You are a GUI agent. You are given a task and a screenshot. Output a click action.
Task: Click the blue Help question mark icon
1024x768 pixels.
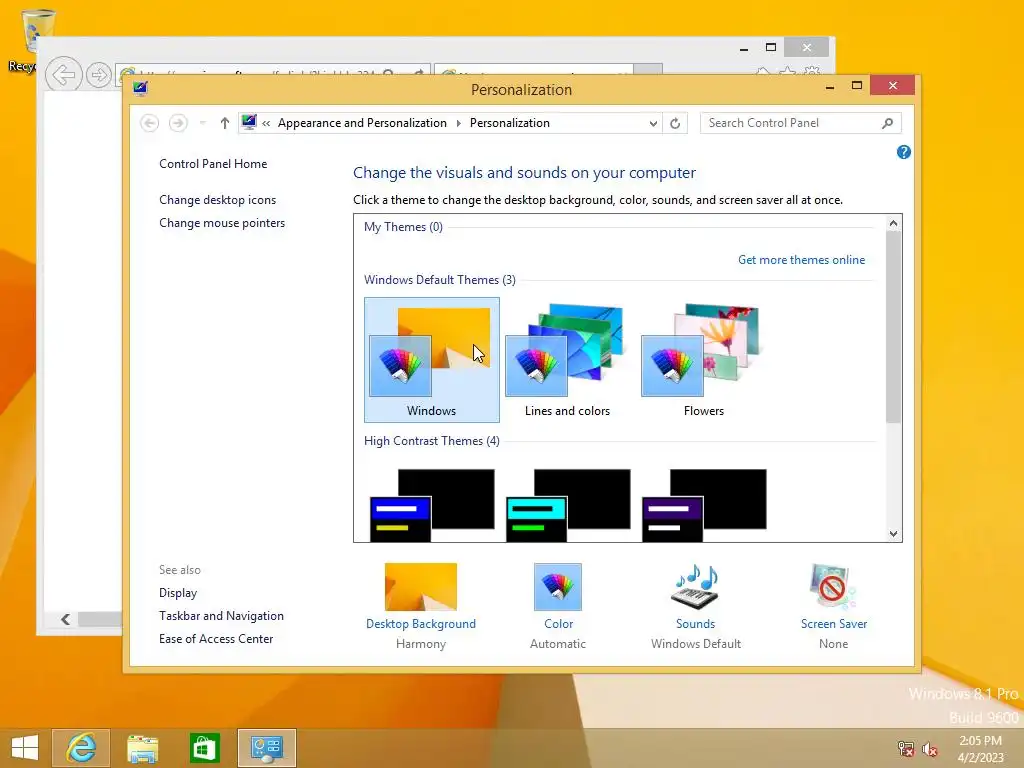904,152
